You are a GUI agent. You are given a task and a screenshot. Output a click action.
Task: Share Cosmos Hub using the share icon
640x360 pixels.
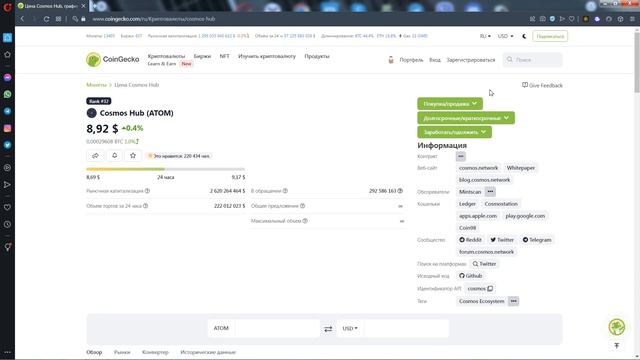[x=95, y=156]
